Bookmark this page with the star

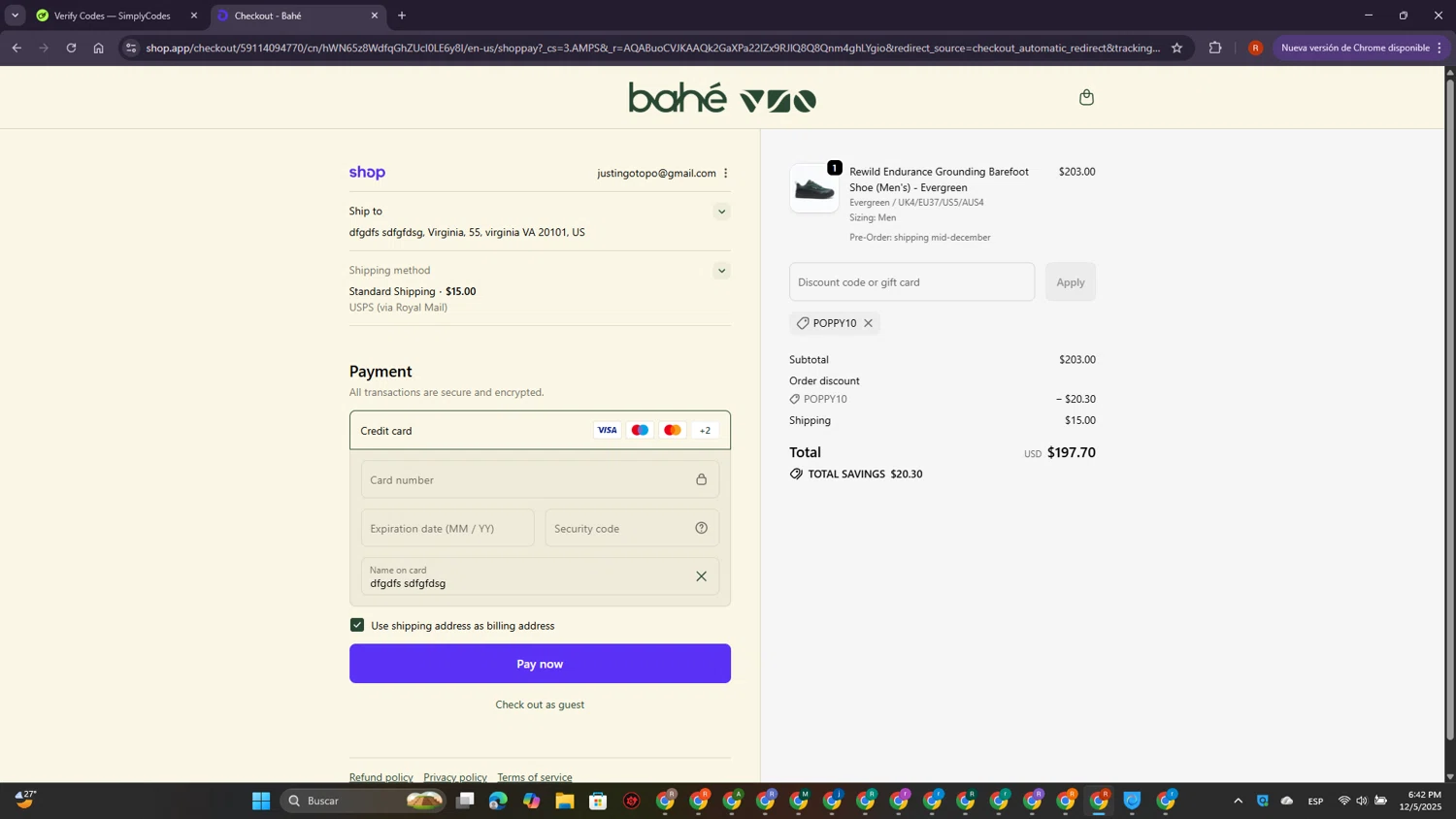(1176, 48)
